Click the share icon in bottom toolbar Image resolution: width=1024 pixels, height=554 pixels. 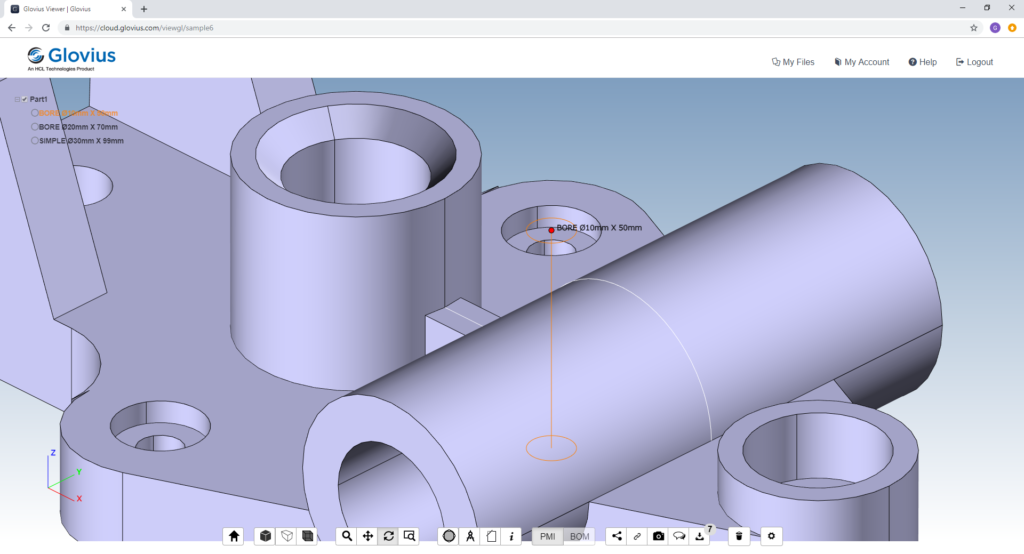(x=616, y=536)
